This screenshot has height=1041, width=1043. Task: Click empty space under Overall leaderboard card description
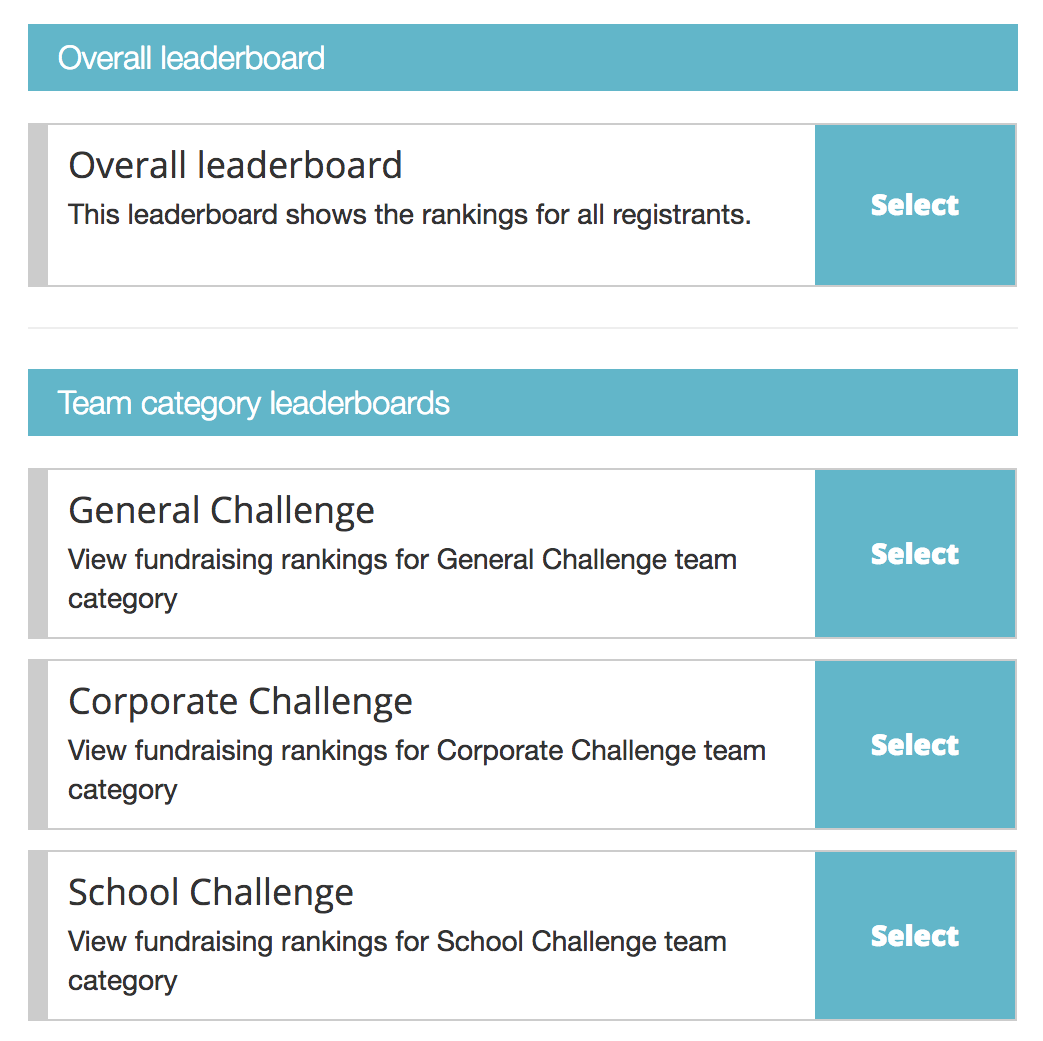[430, 258]
